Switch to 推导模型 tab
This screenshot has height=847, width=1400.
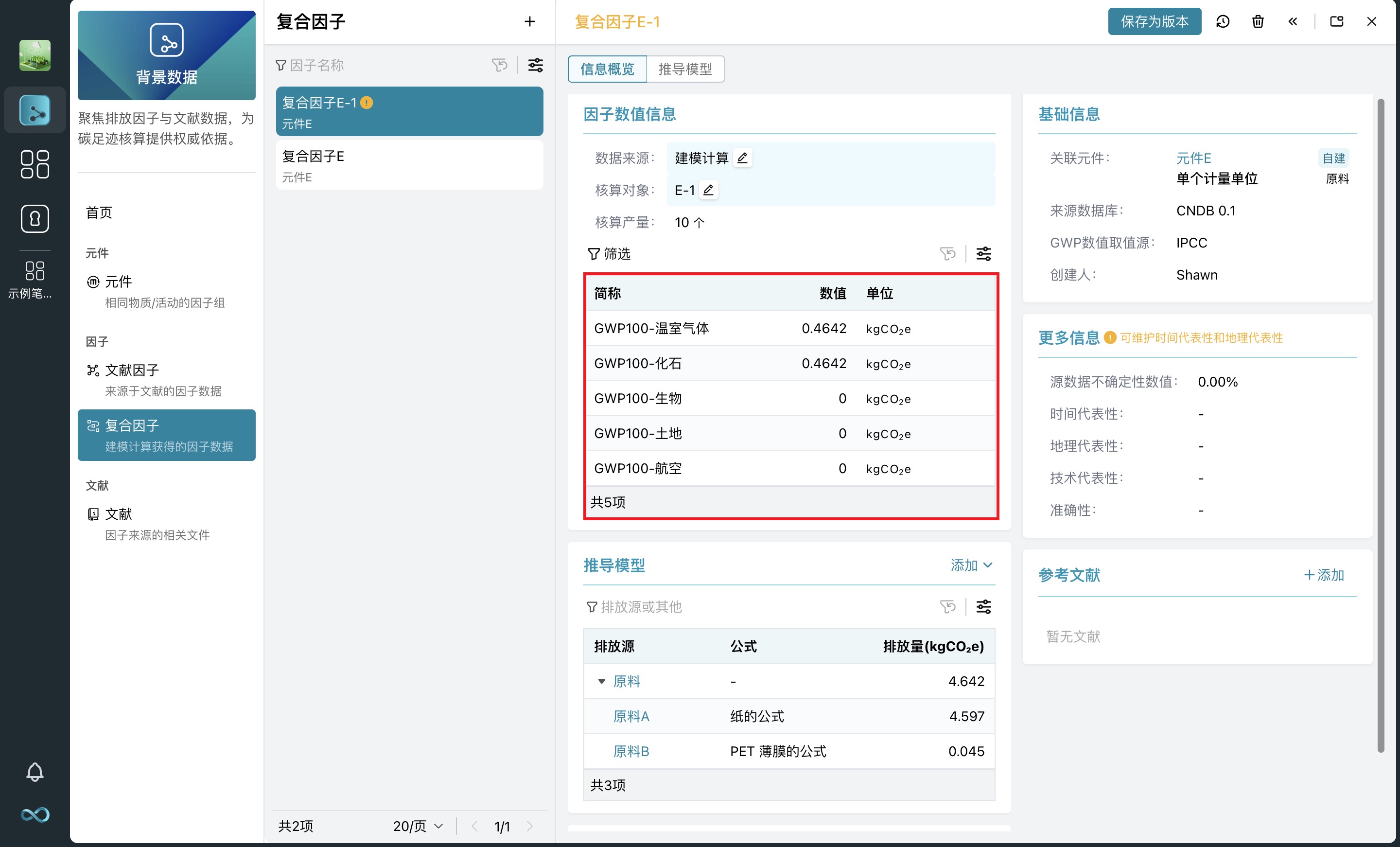[684, 70]
